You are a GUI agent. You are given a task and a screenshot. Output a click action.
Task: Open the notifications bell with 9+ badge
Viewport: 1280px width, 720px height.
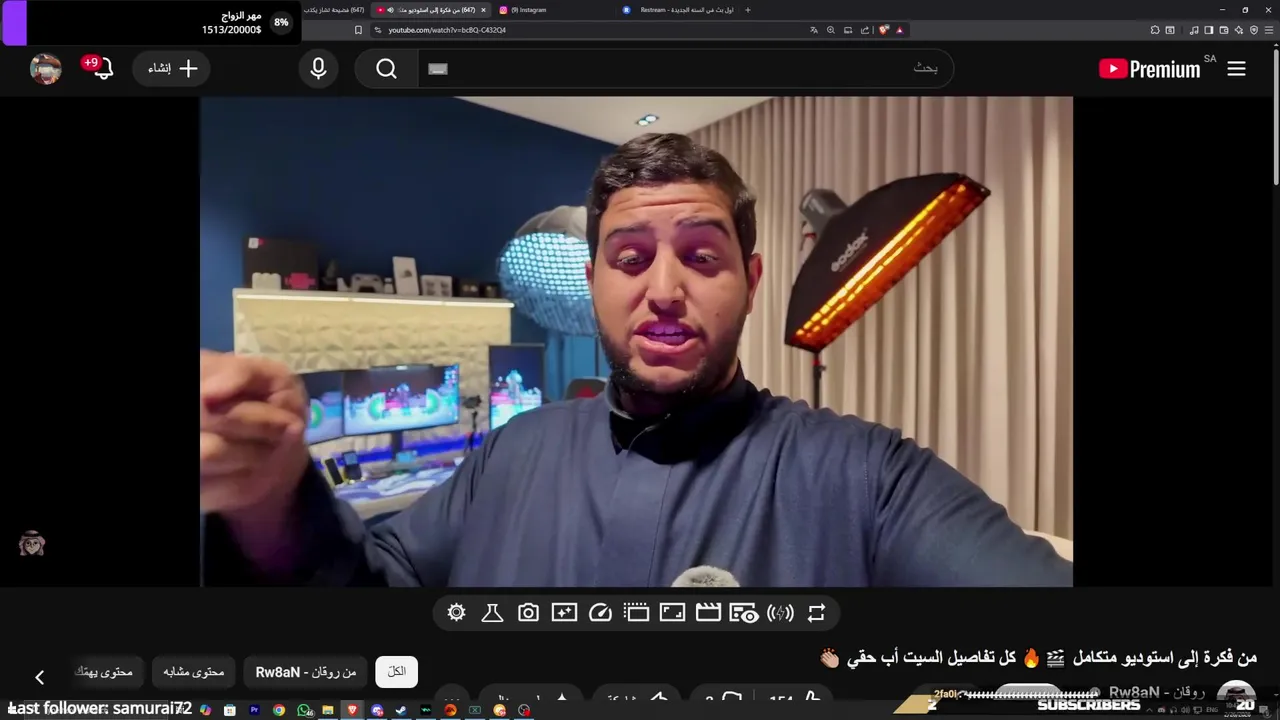(102, 69)
